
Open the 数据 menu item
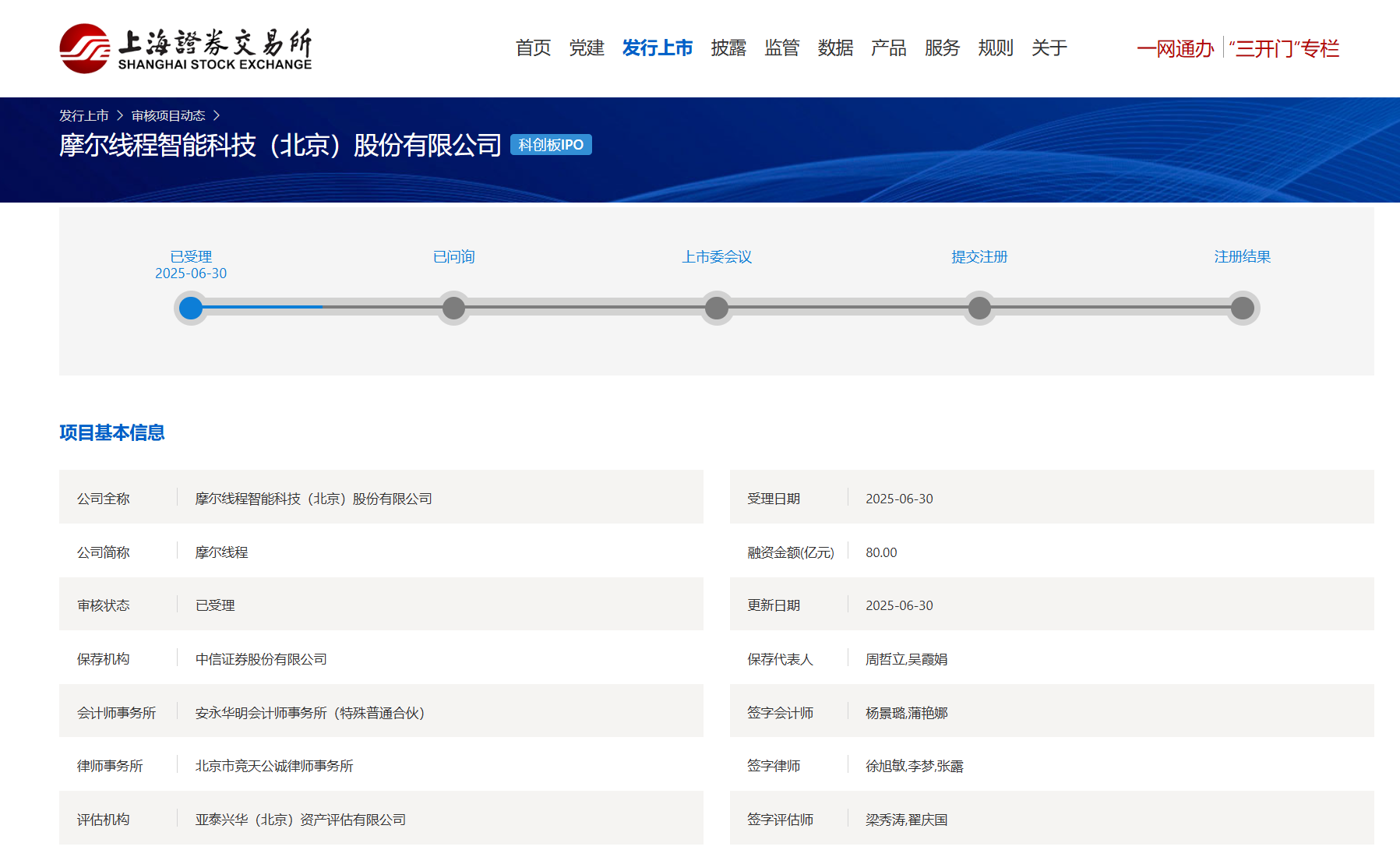coord(835,48)
